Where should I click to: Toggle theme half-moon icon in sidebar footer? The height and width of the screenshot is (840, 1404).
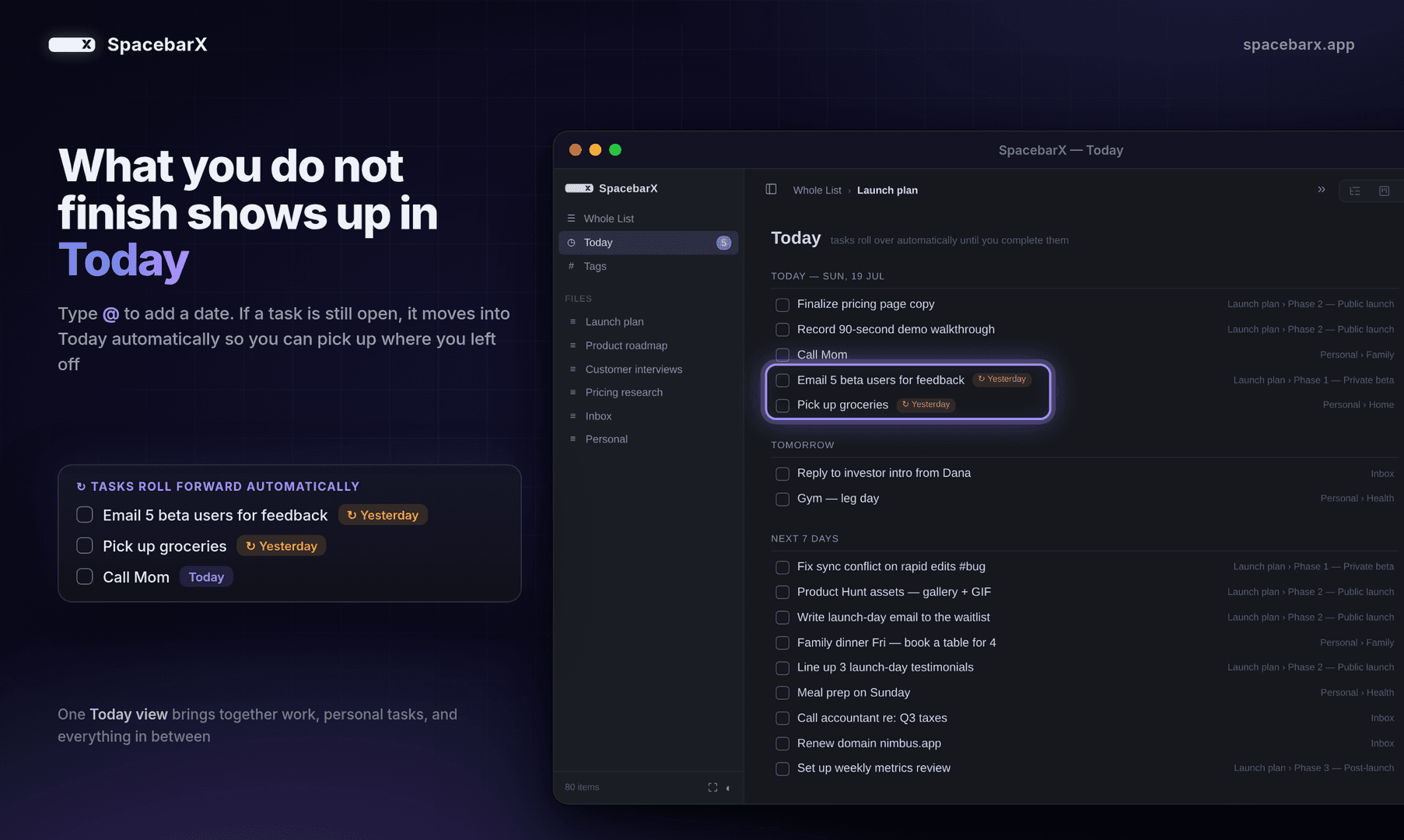tap(728, 788)
